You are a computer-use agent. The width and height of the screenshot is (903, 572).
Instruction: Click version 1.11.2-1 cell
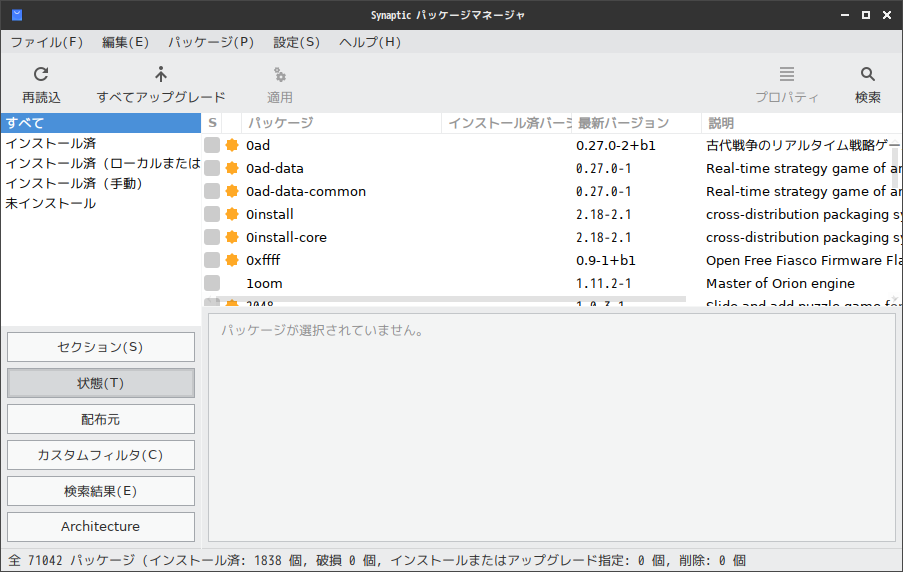pyautogui.click(x=604, y=283)
